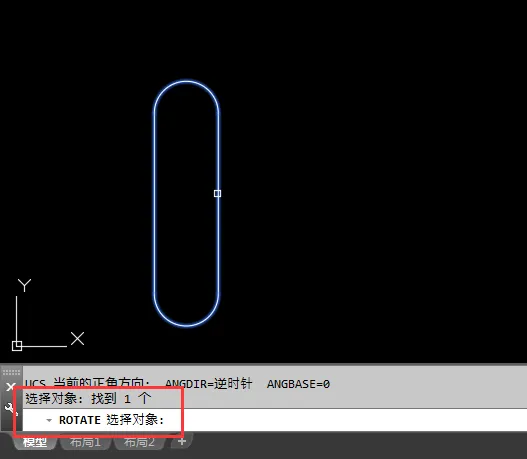Close the command line window
Screen dimensions: 527x459
tap(10, 387)
